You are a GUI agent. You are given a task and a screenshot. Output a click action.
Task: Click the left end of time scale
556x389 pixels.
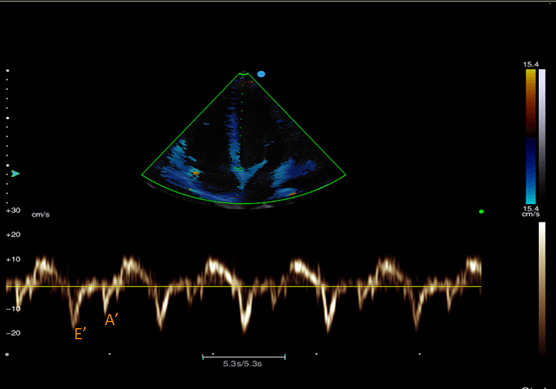pyautogui.click(x=202, y=357)
